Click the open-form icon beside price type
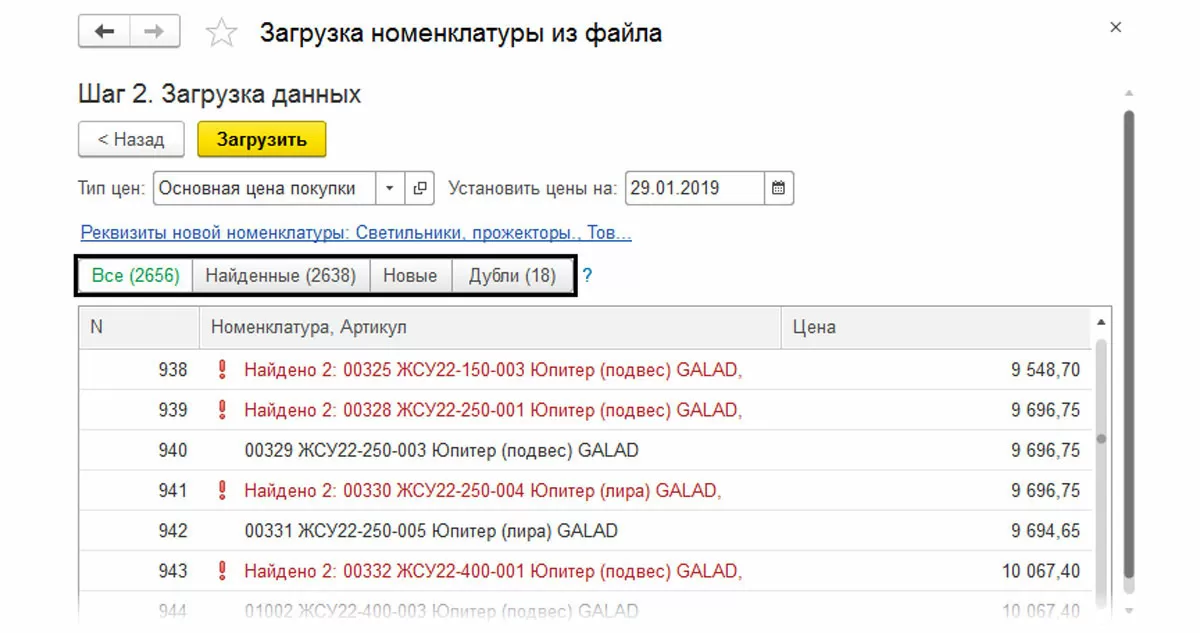 (x=420, y=188)
